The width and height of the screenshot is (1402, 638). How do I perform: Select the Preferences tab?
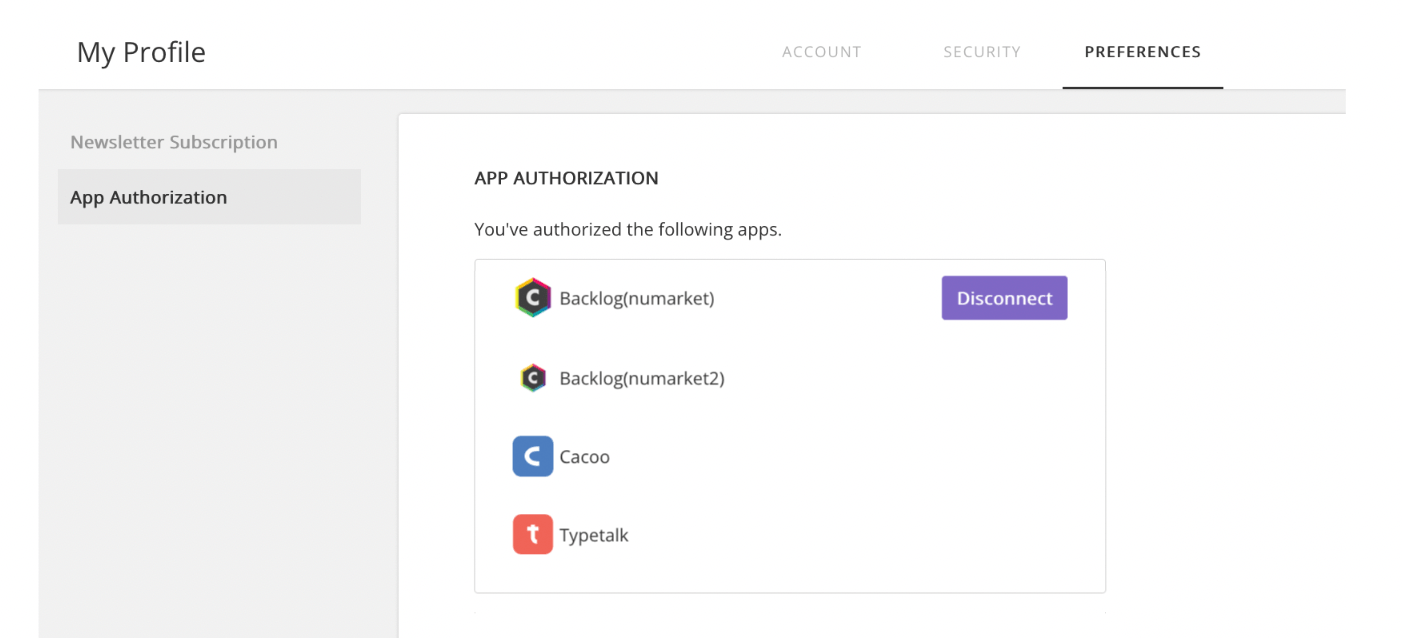pyautogui.click(x=1142, y=52)
